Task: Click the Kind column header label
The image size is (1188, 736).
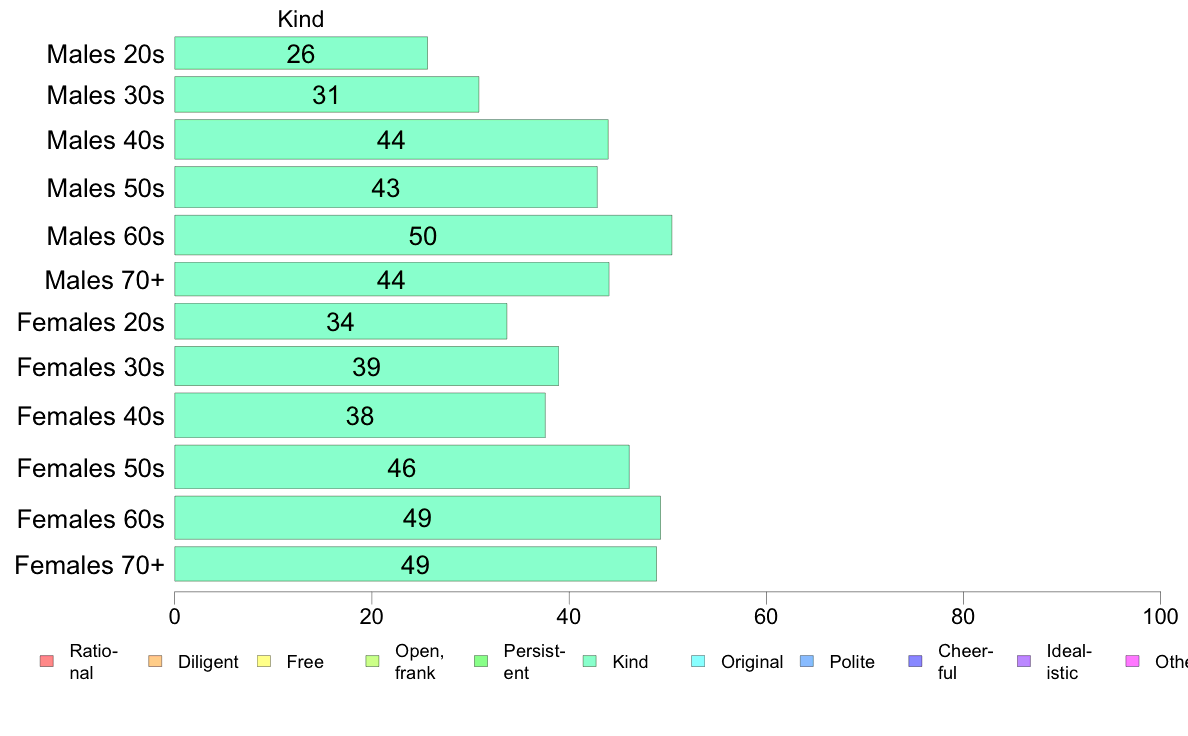Action: click(301, 19)
